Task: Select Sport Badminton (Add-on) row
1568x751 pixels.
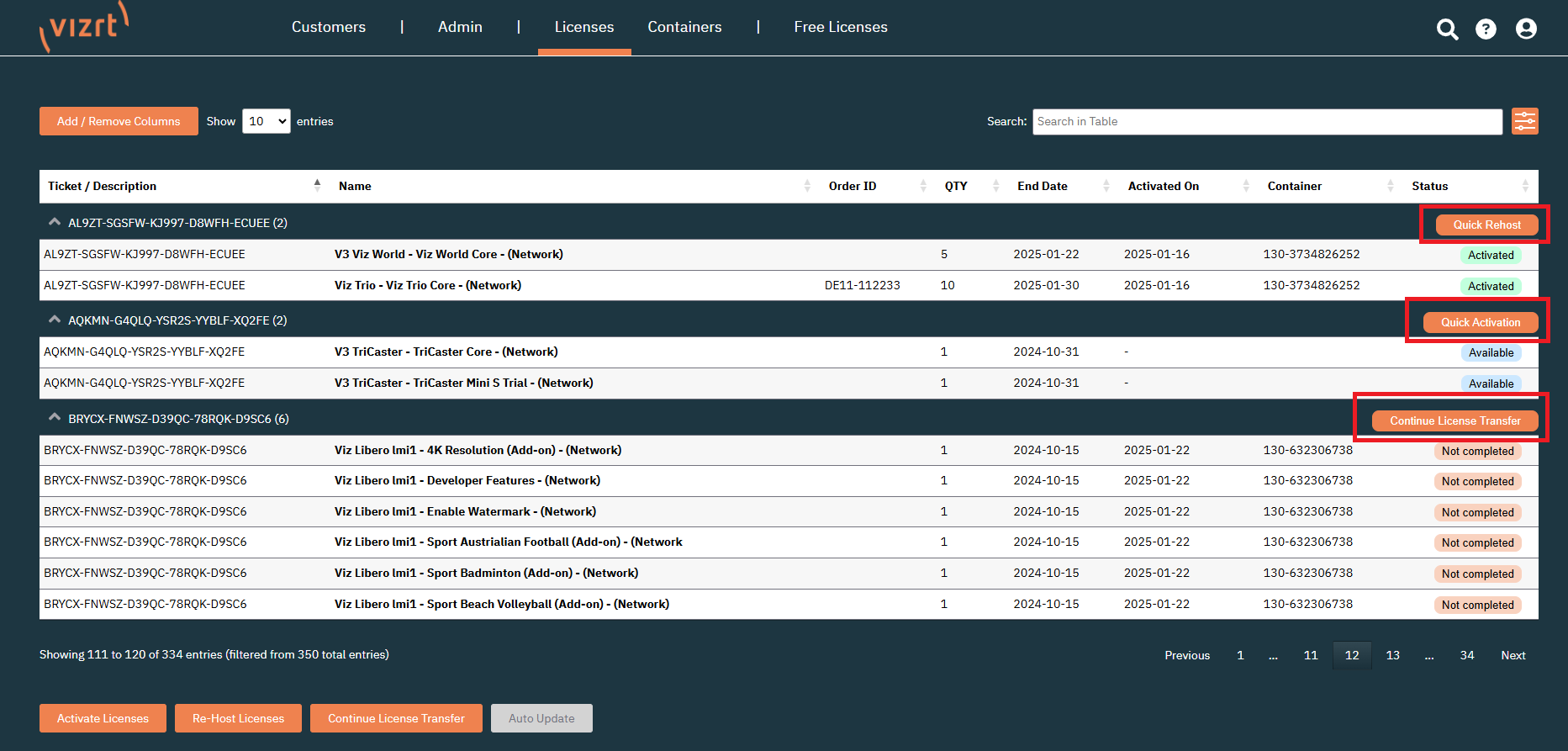Action: [x=789, y=573]
